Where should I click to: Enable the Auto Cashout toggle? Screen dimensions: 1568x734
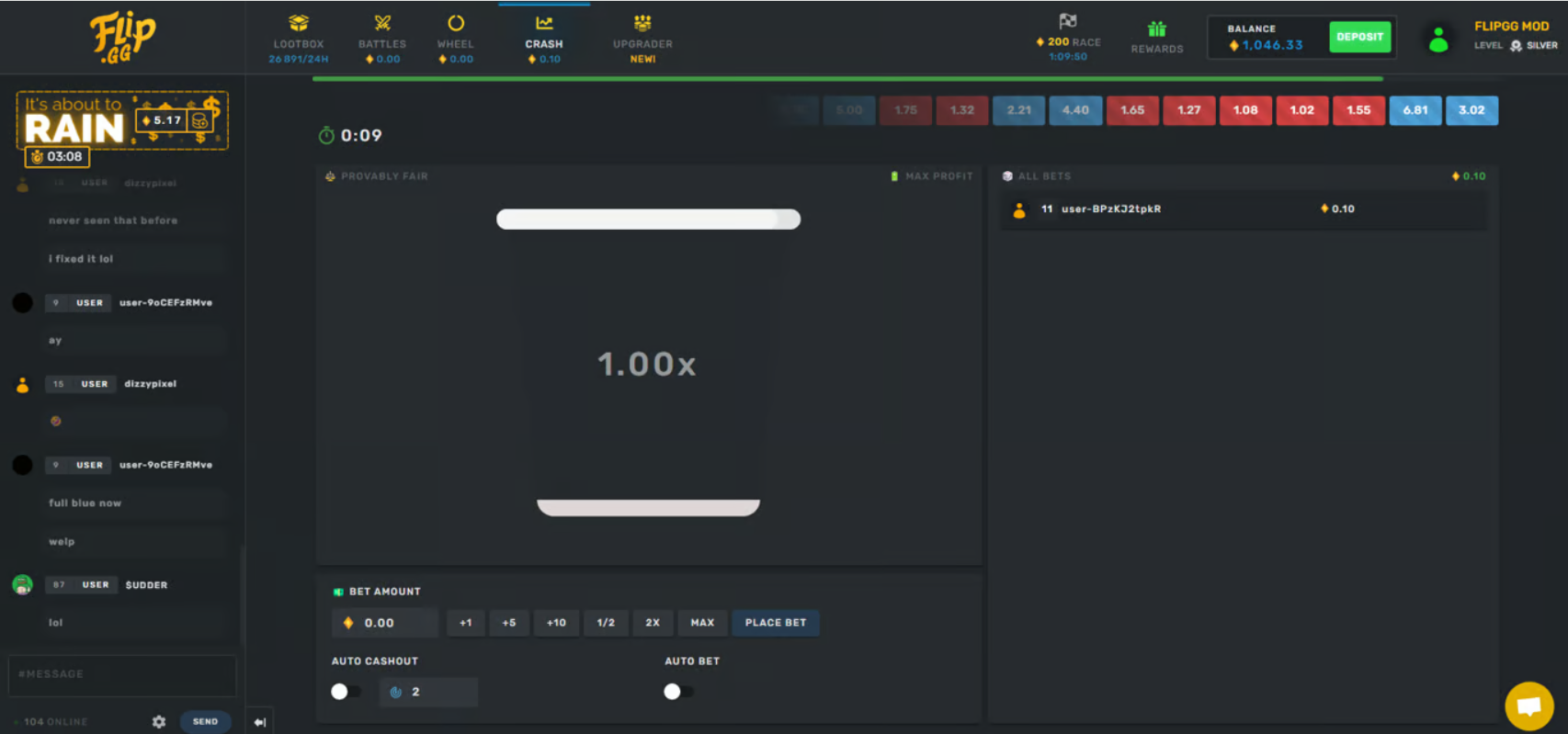(346, 692)
